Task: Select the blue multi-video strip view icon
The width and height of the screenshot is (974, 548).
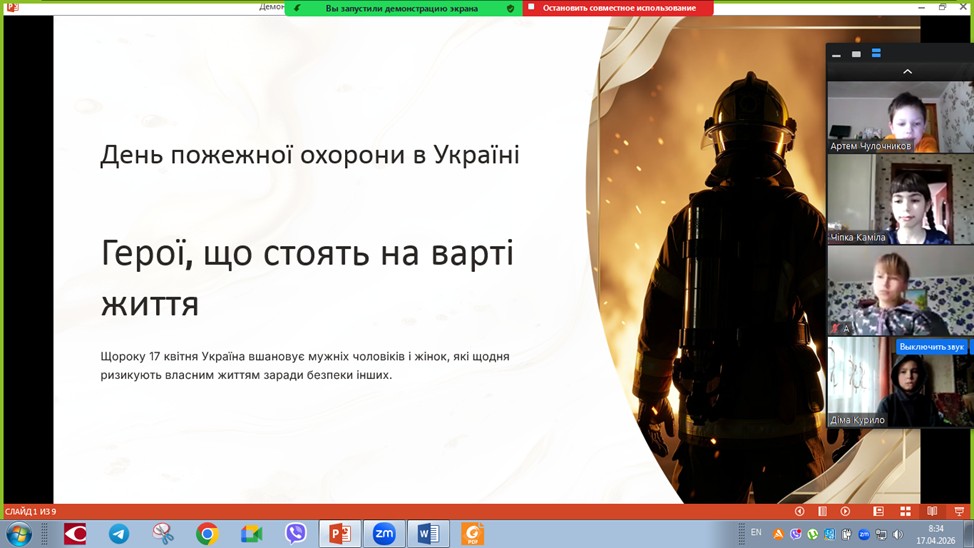Action: pos(876,54)
